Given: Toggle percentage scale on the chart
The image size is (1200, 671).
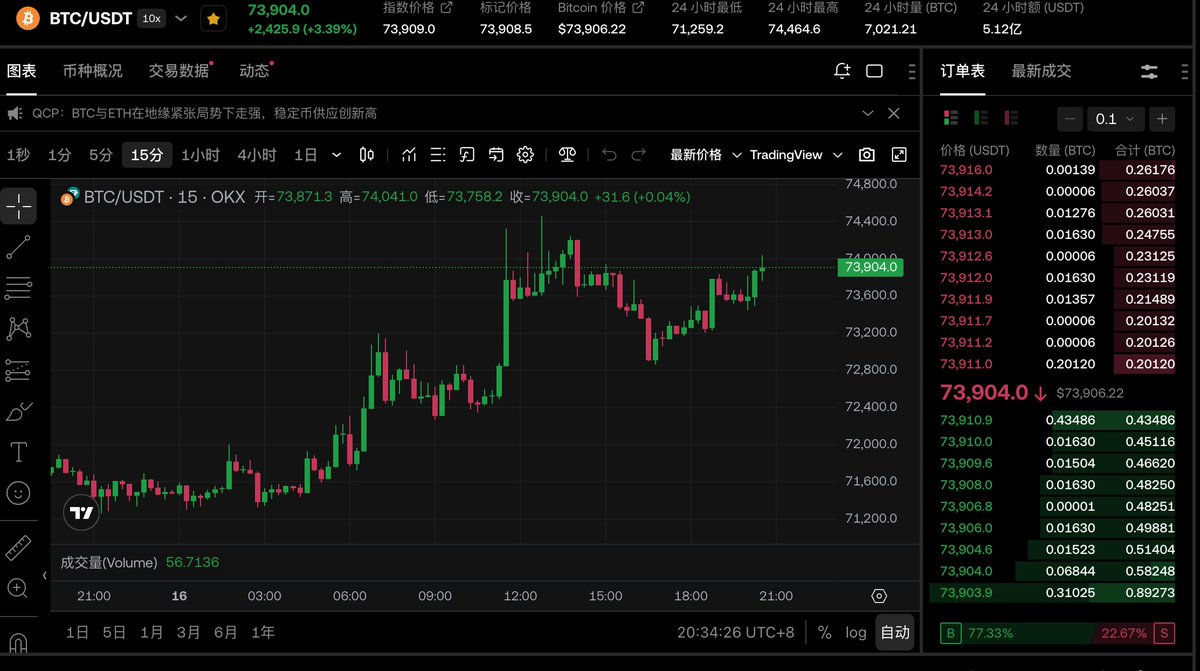Looking at the screenshot, I should click(x=824, y=632).
